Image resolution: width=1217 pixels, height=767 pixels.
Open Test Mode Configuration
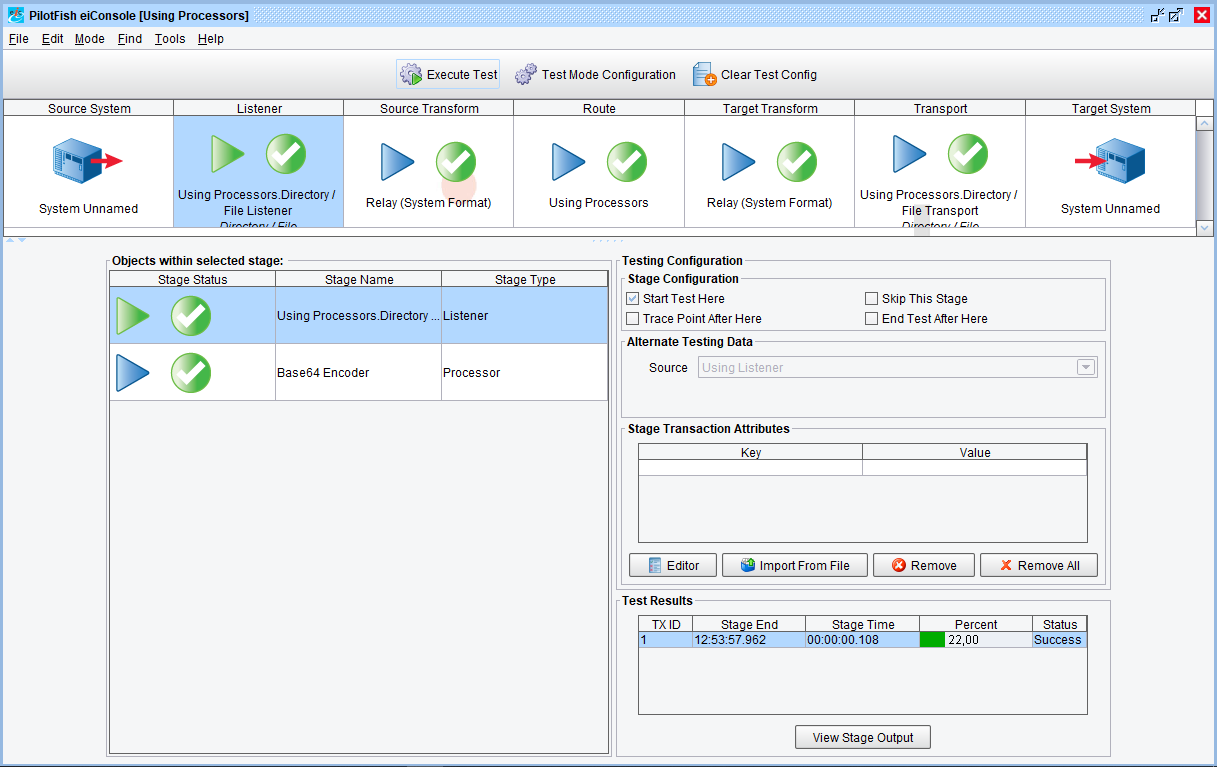(596, 75)
